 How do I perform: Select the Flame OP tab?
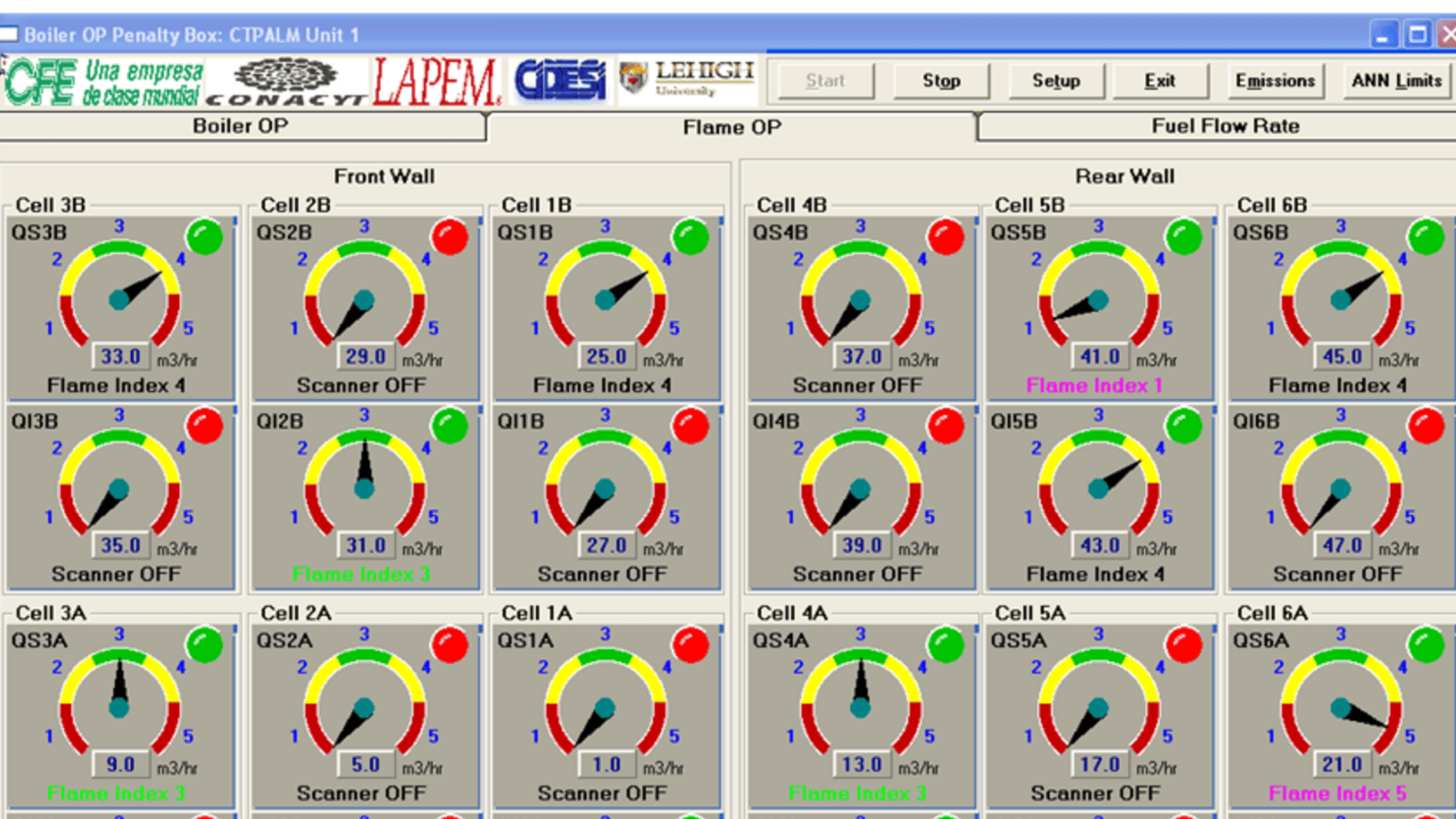[x=732, y=127]
